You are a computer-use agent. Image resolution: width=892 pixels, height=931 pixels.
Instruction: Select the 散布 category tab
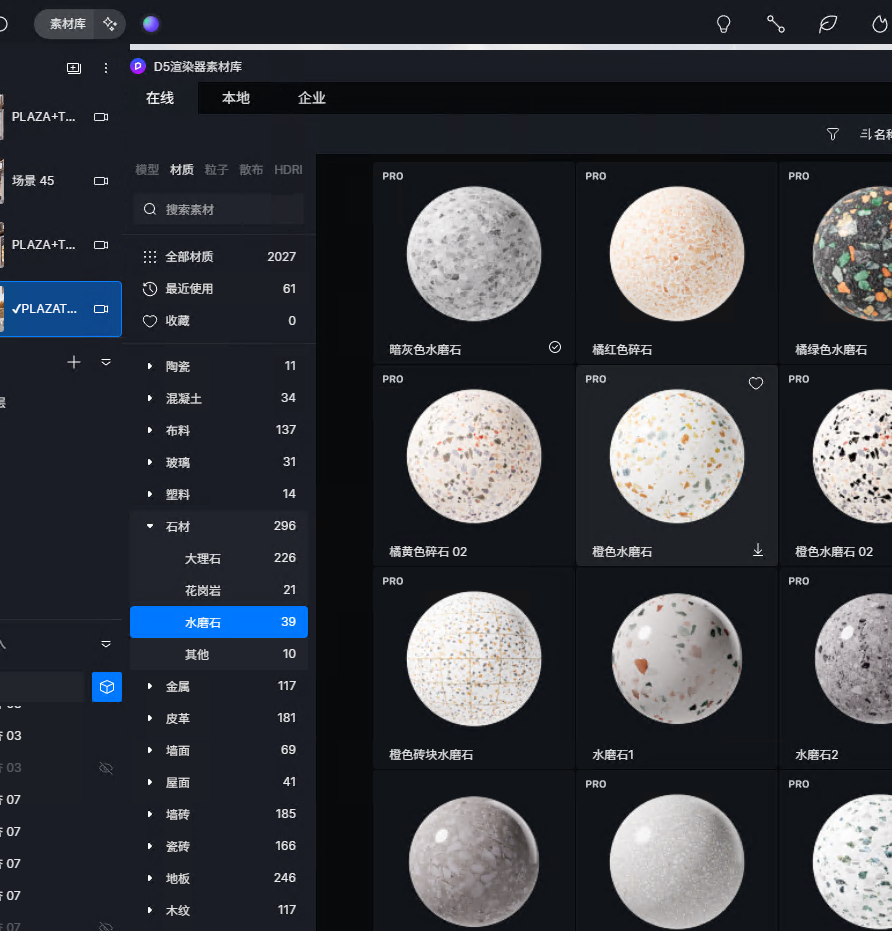[x=251, y=170]
